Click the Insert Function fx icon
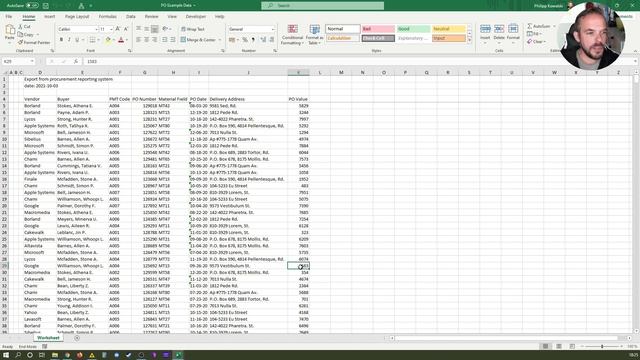 [76, 61]
